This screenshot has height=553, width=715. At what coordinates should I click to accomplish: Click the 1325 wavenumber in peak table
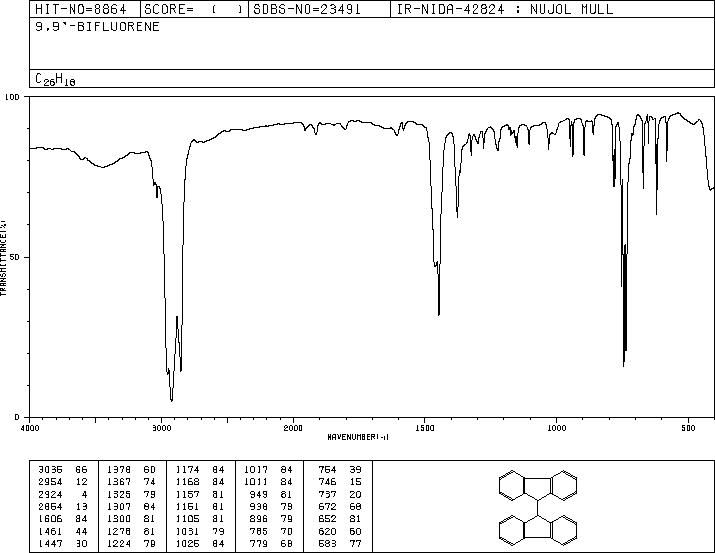(x=119, y=494)
